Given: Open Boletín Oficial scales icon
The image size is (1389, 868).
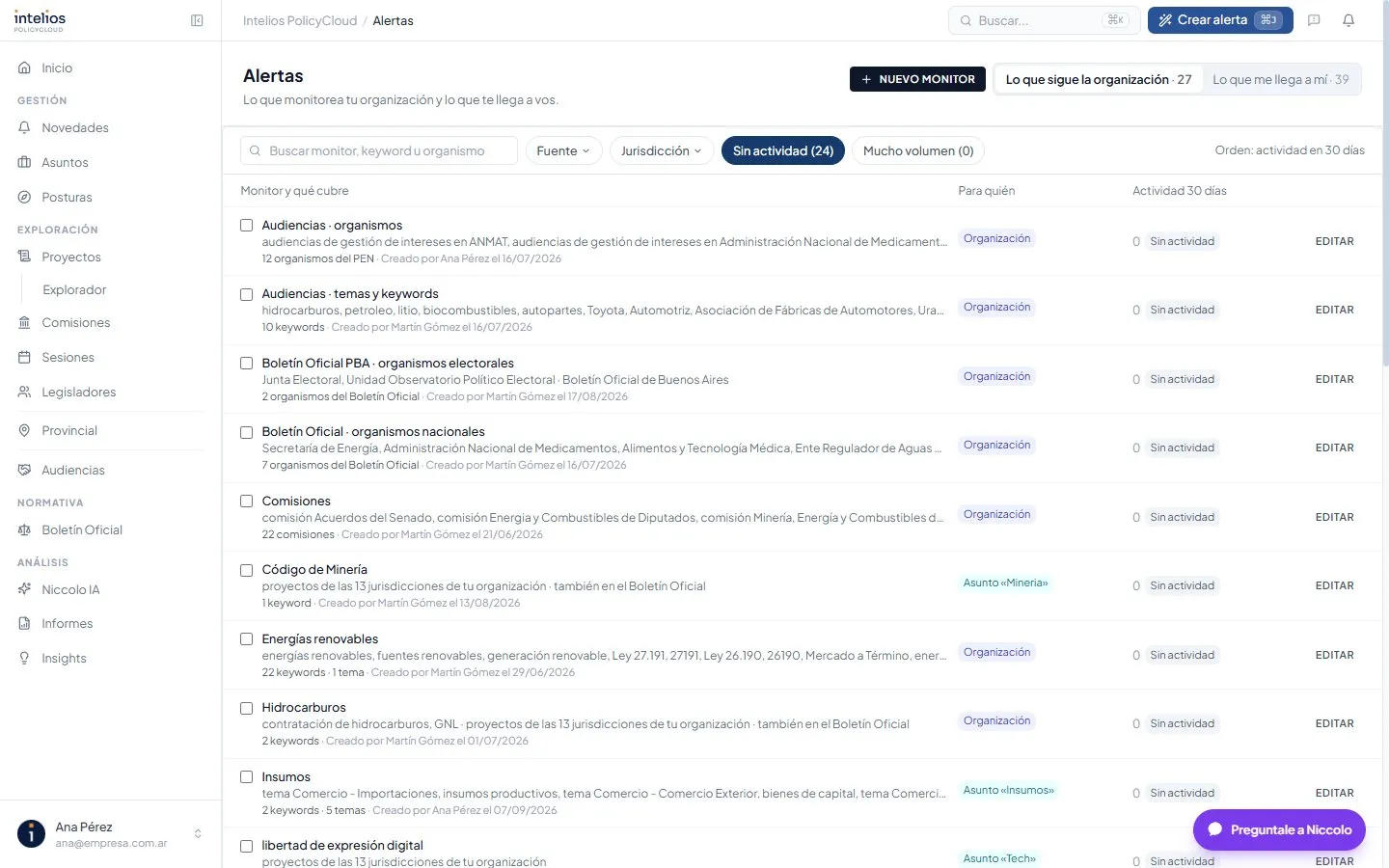Looking at the screenshot, I should pyautogui.click(x=25, y=530).
